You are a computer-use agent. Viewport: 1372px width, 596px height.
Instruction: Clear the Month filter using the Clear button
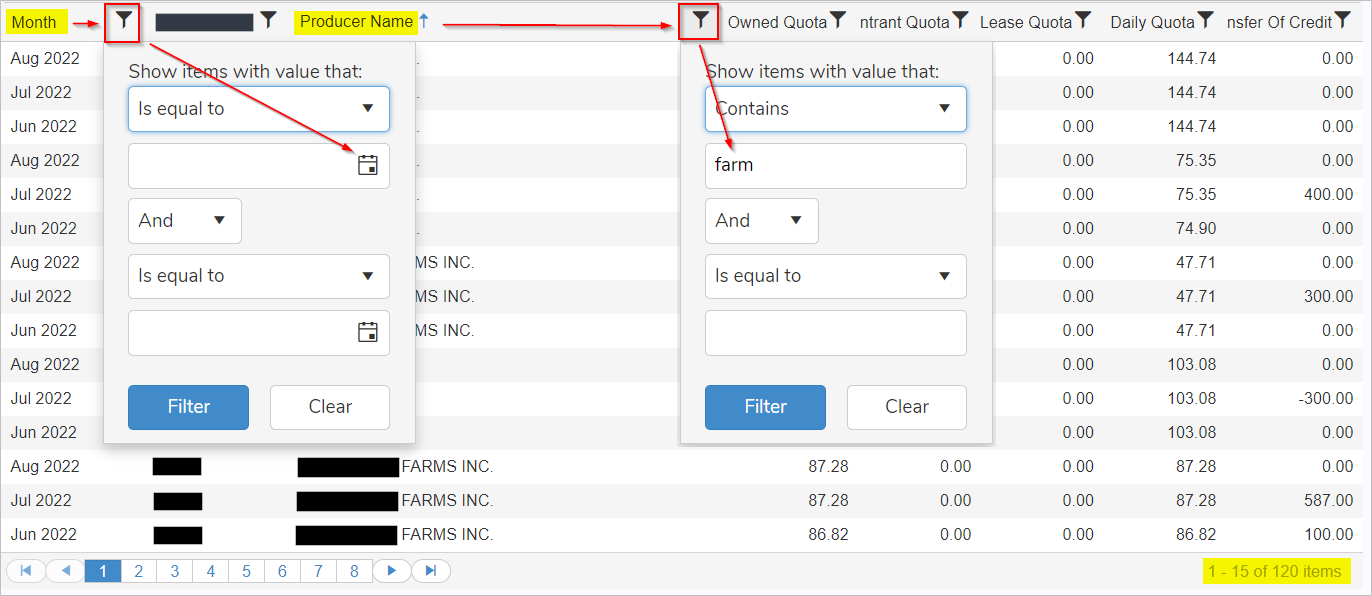pos(329,407)
